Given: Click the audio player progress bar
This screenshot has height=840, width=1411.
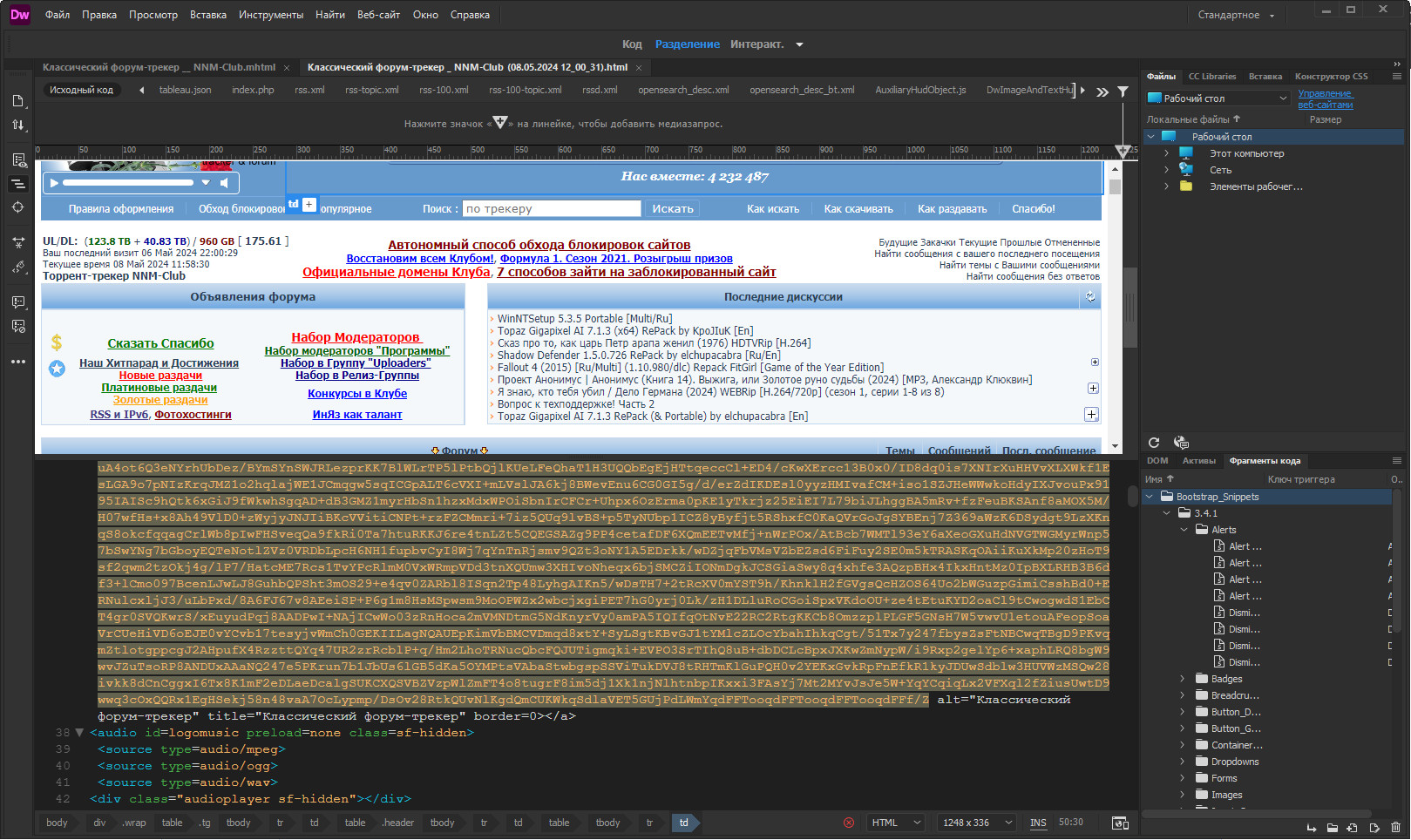Looking at the screenshot, I should click(128, 183).
